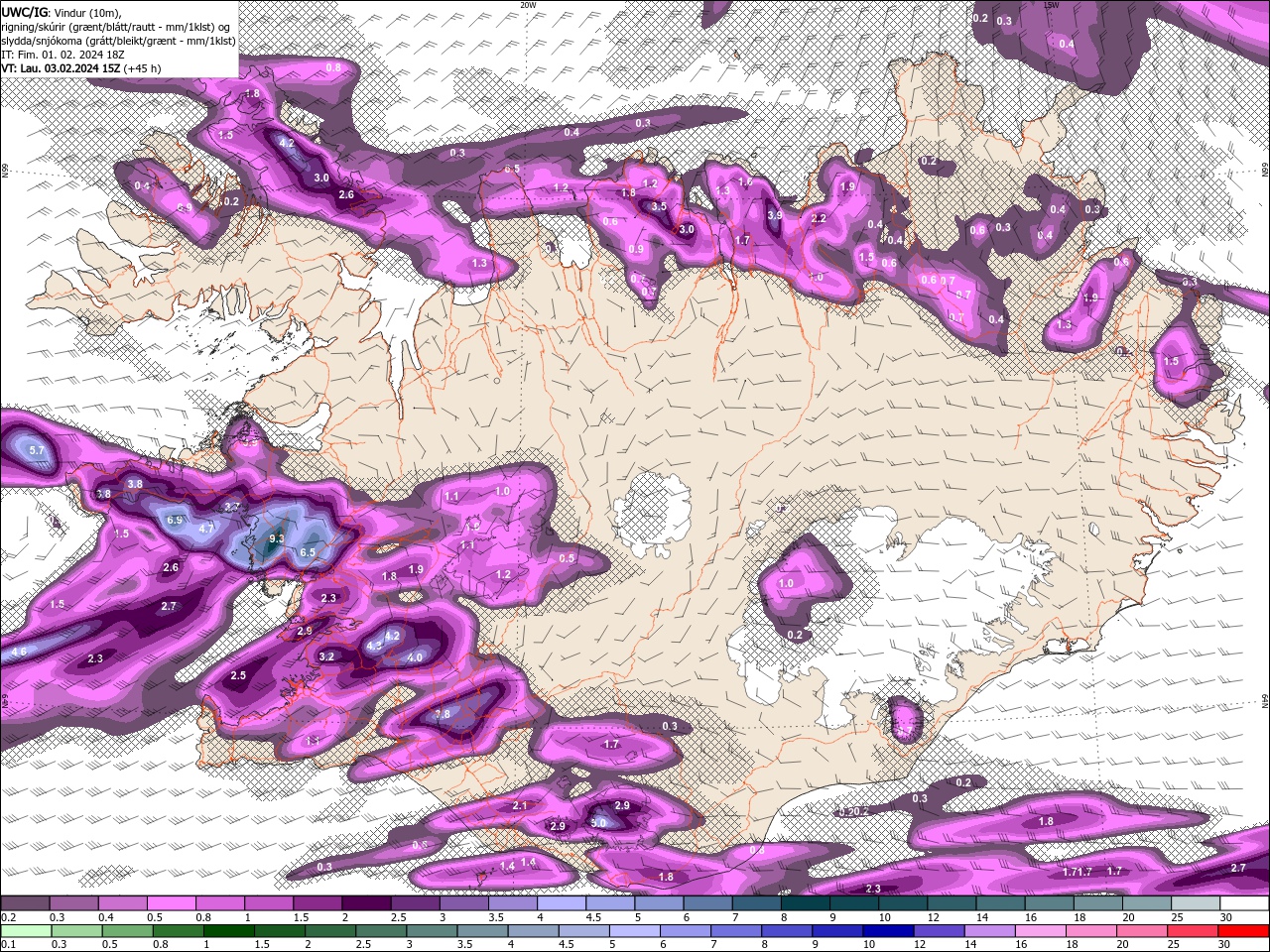
Task: Select the 6.9 value label on the map
Action: (175, 520)
